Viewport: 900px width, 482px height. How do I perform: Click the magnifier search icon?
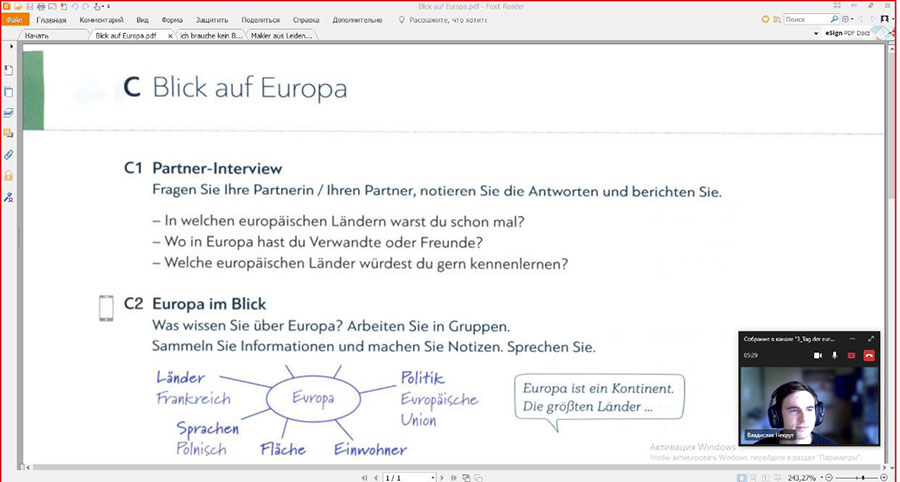[834, 20]
